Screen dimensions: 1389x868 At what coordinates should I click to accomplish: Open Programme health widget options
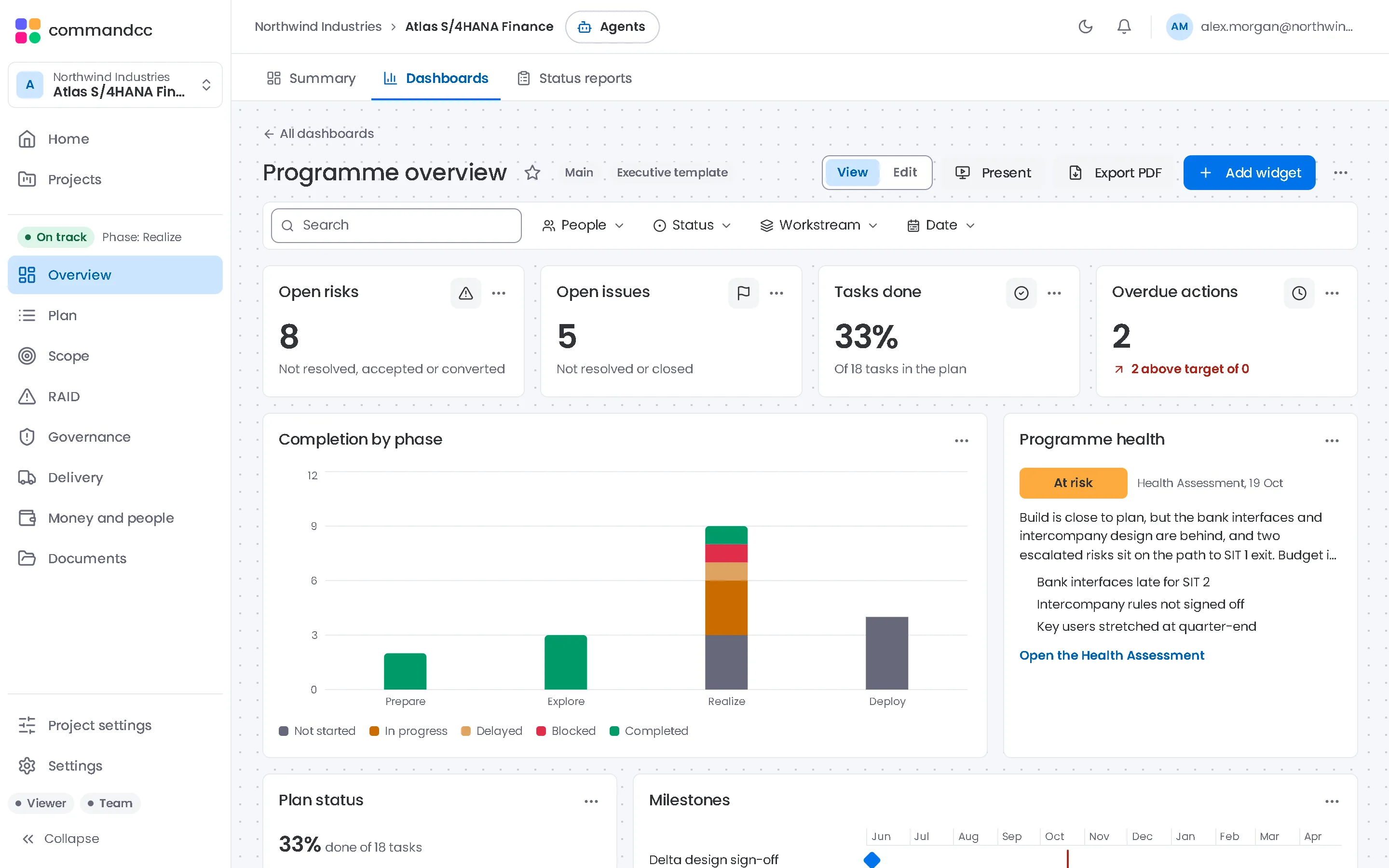[x=1332, y=440]
